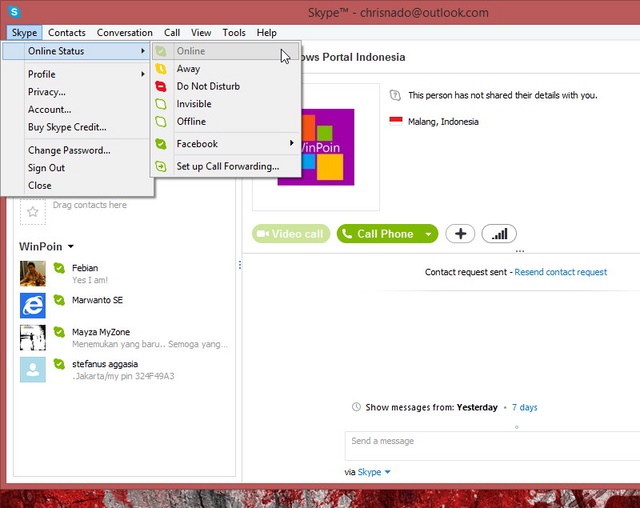Click the Indonesia flag icon

coord(396,121)
